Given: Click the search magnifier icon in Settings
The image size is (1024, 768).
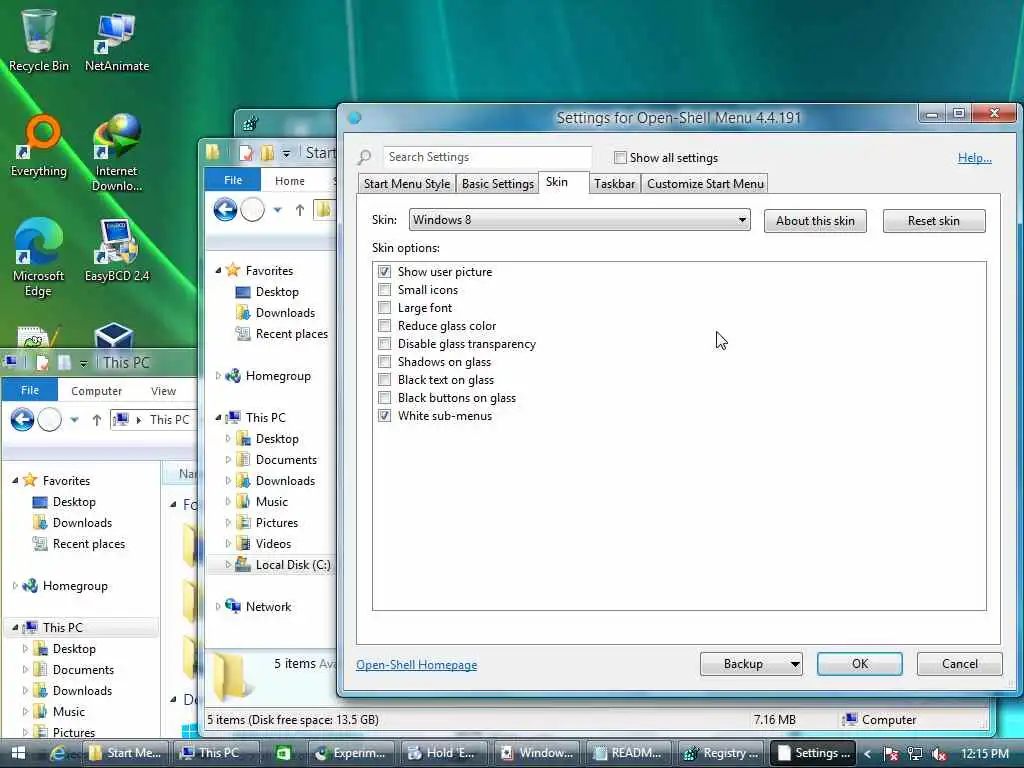Looking at the screenshot, I should click(x=364, y=157).
